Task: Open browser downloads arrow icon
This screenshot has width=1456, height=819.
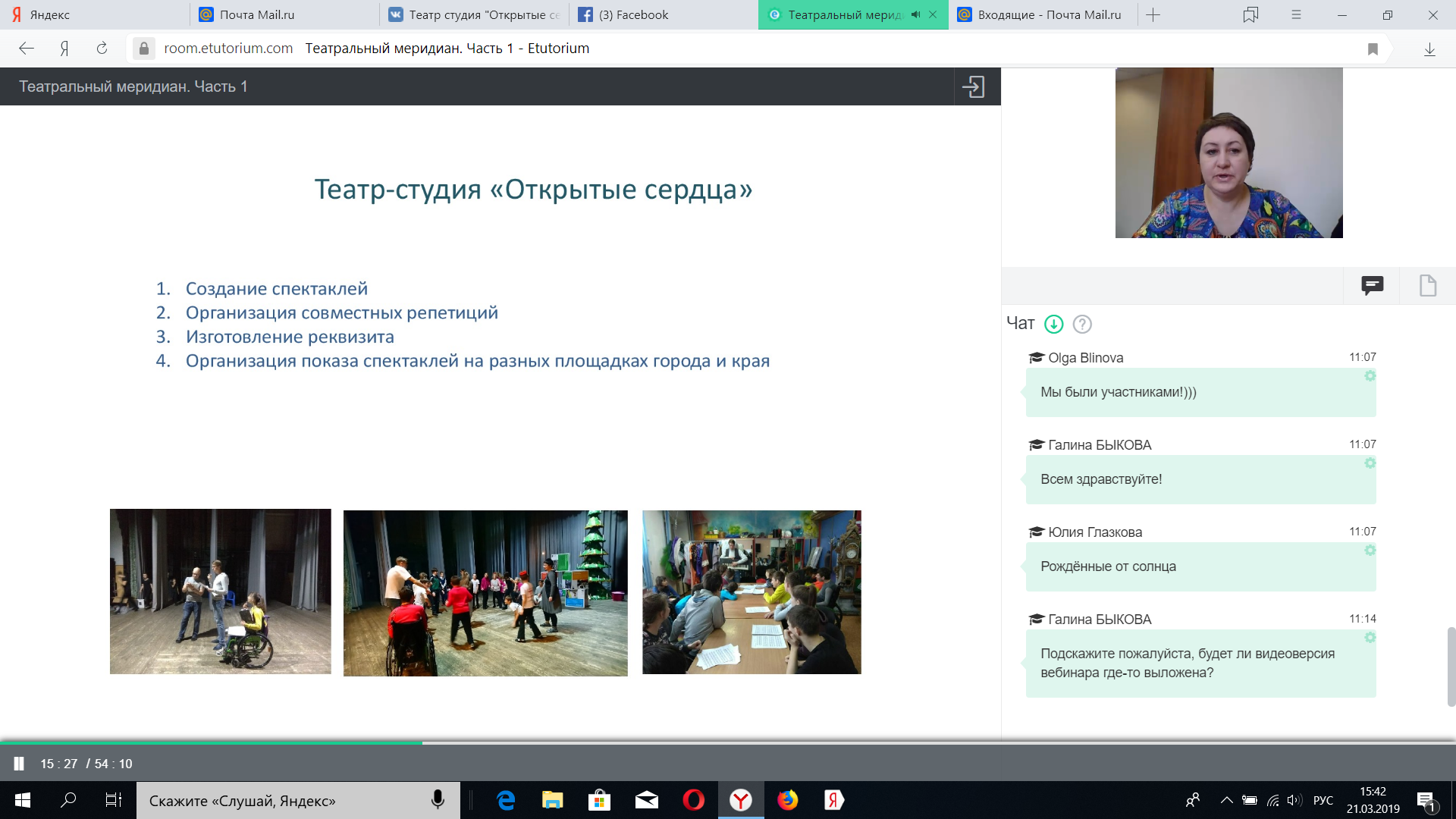Action: 1429,49
